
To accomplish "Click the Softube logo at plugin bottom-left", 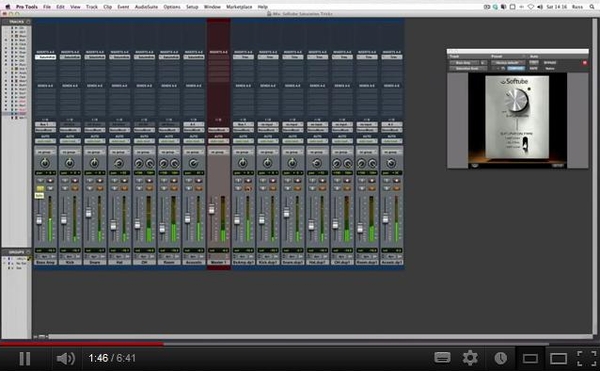I will pos(474,165).
